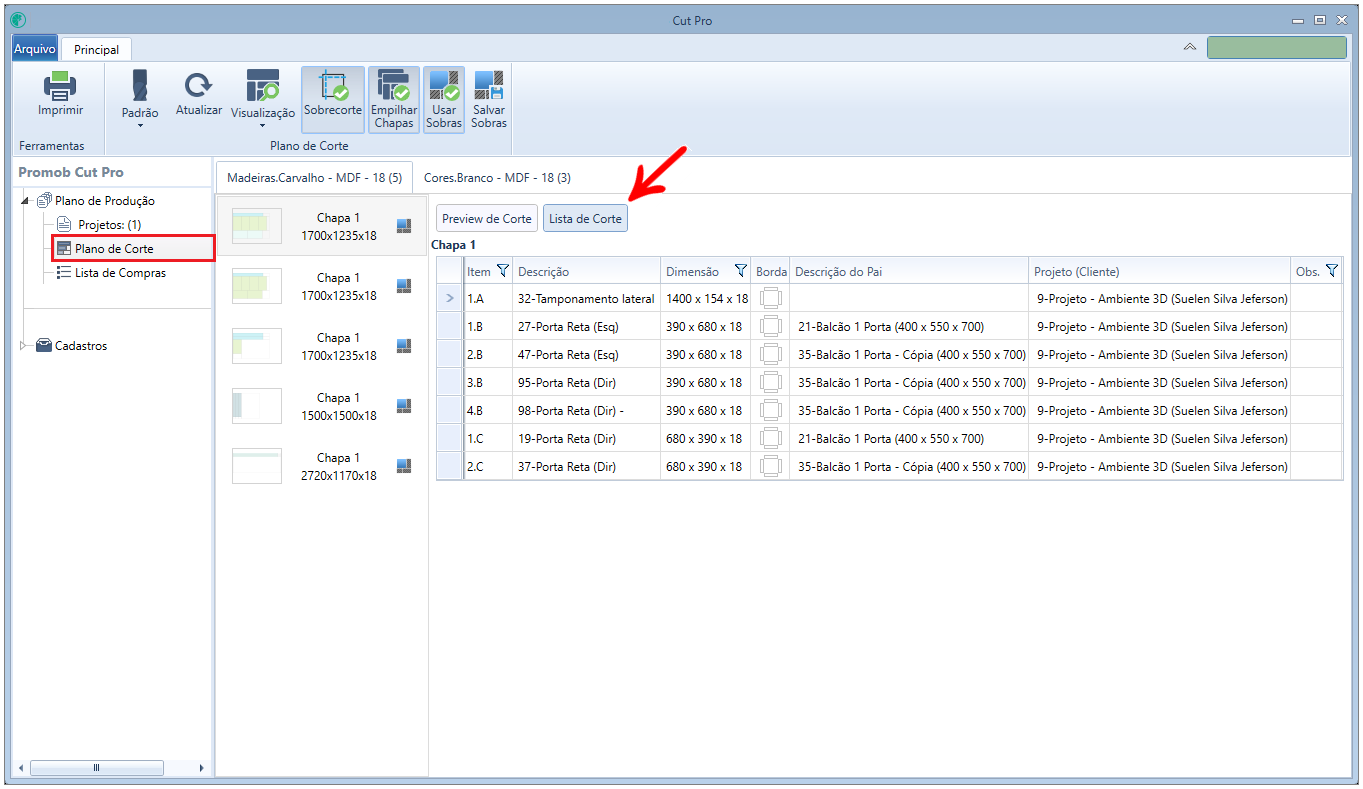Click the Projeto (Cliente) column header
The image size is (1363, 789).
[x=1159, y=271]
